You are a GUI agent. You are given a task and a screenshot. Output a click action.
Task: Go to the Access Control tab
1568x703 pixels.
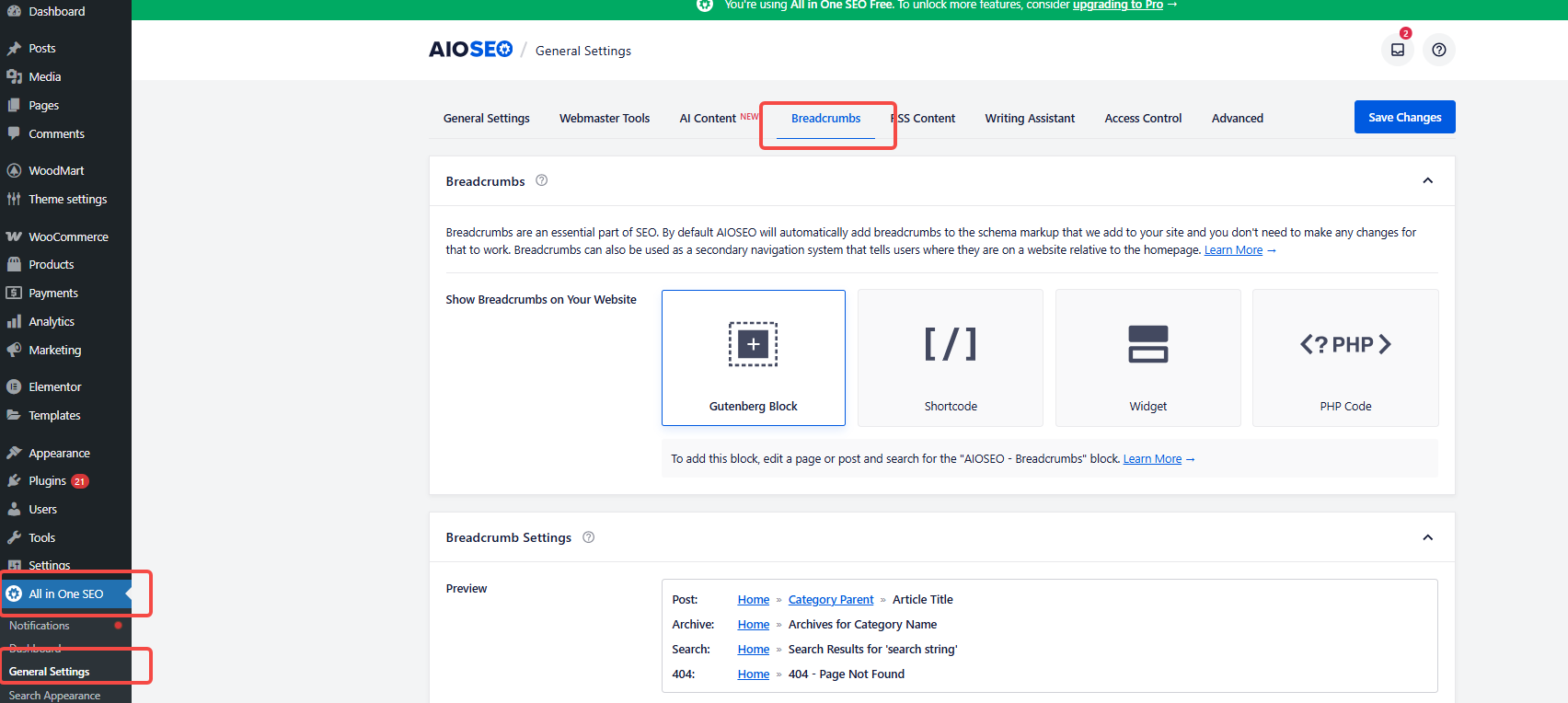click(x=1142, y=118)
